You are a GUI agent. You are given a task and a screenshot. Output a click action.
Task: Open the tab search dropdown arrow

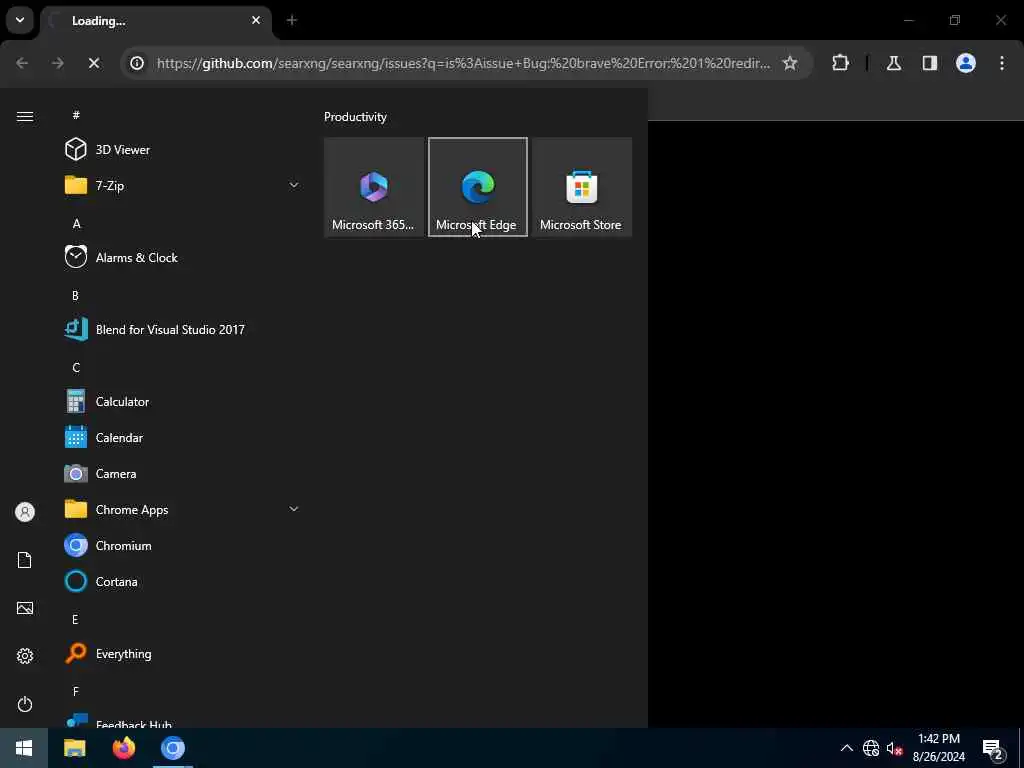click(x=20, y=20)
